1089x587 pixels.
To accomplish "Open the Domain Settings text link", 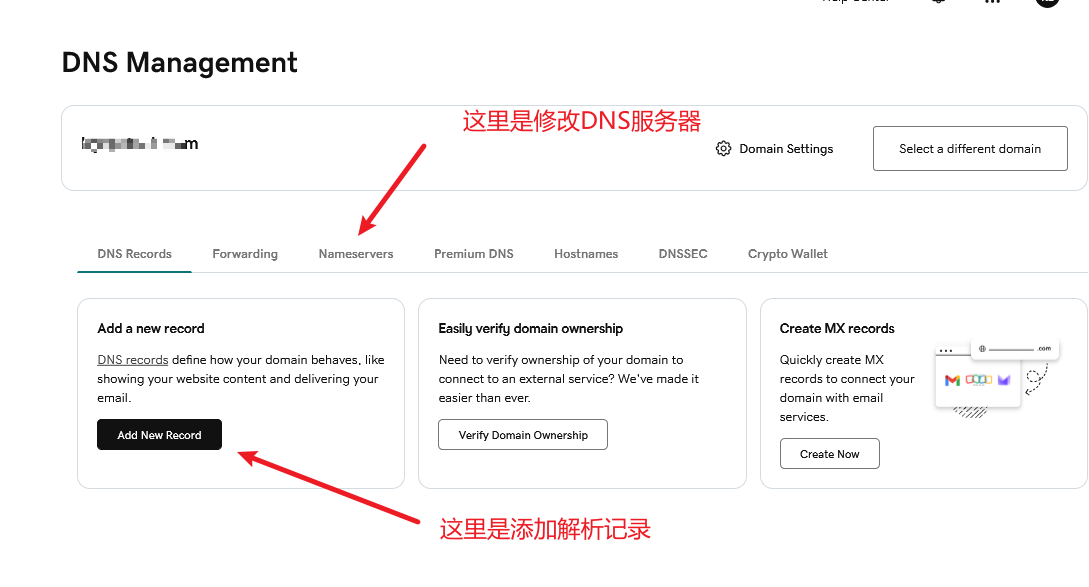I will coord(786,149).
